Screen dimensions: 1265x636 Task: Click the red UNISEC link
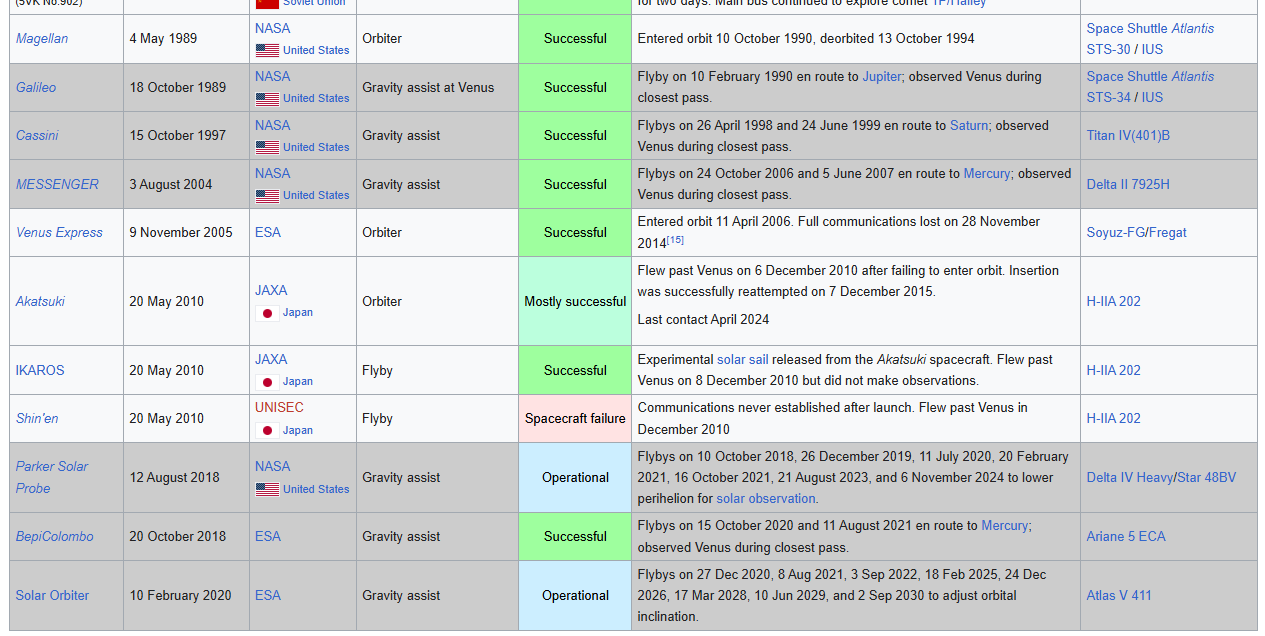[x=279, y=407]
